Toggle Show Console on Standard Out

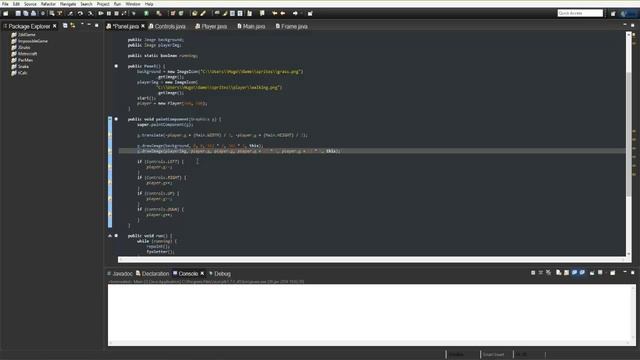(575, 273)
